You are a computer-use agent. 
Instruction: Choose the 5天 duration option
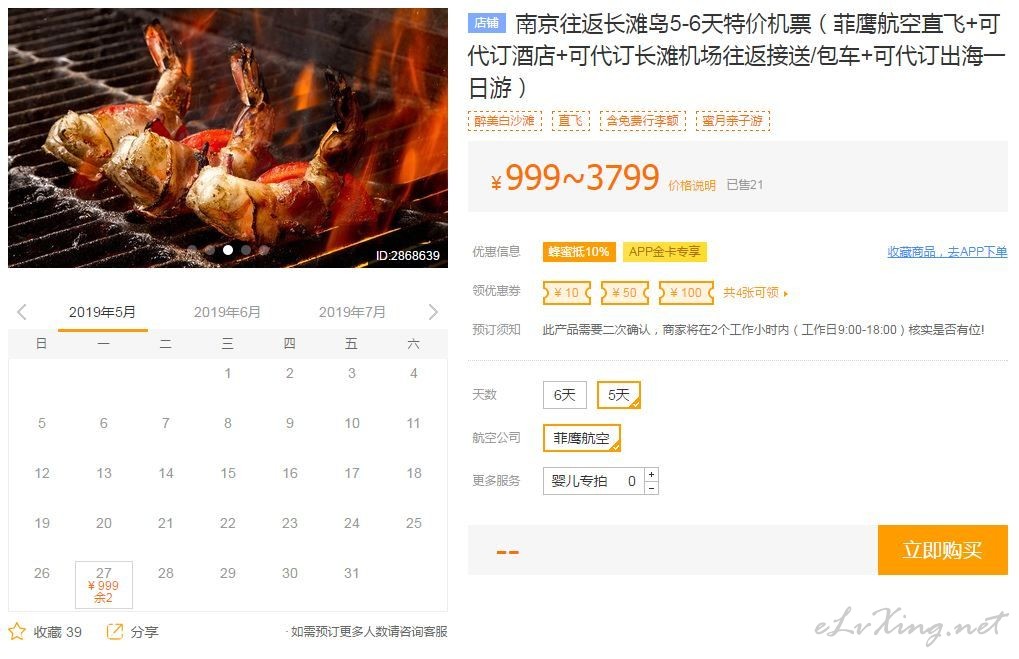(619, 394)
